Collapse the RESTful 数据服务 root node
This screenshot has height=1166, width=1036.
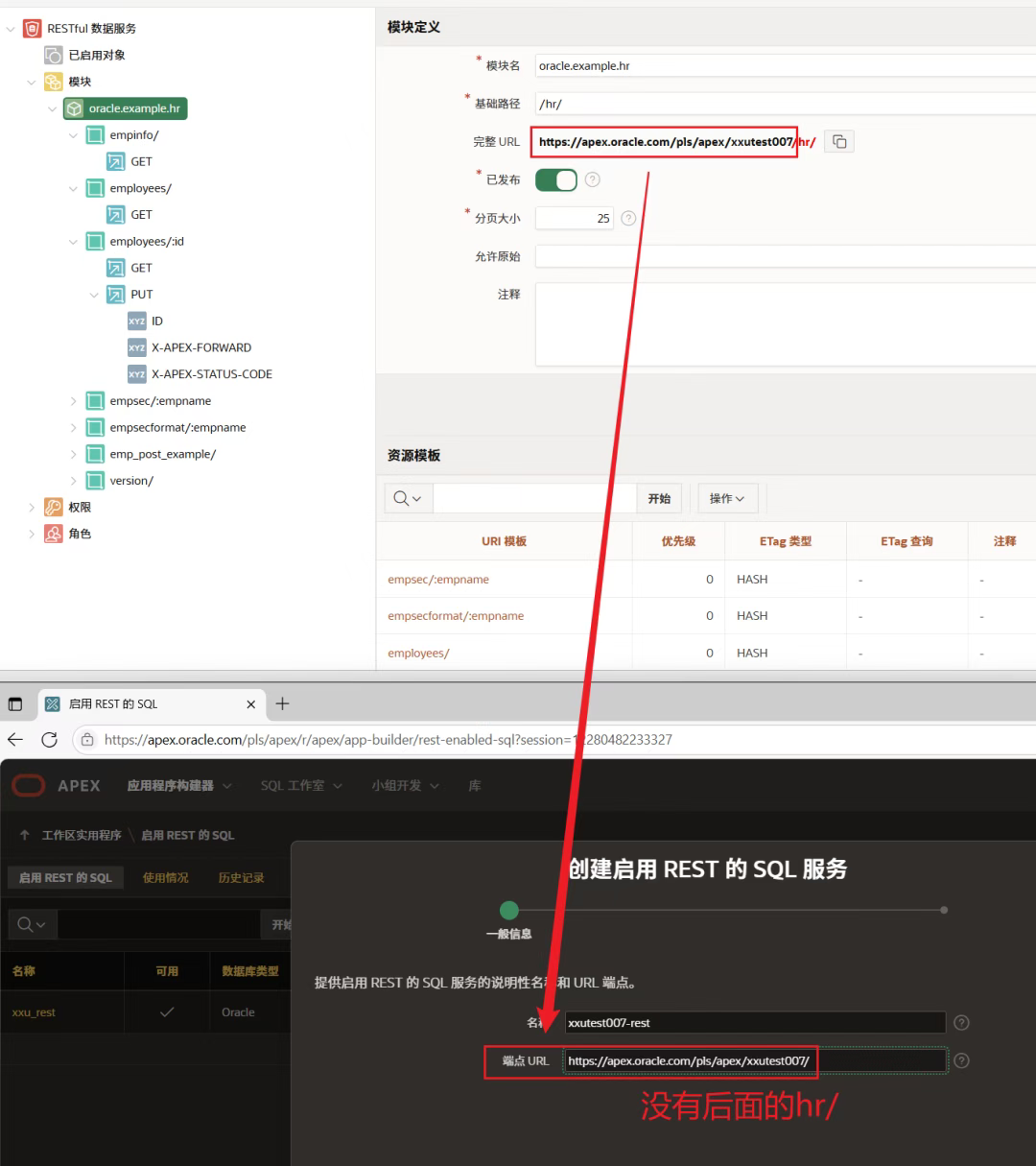pos(11,29)
